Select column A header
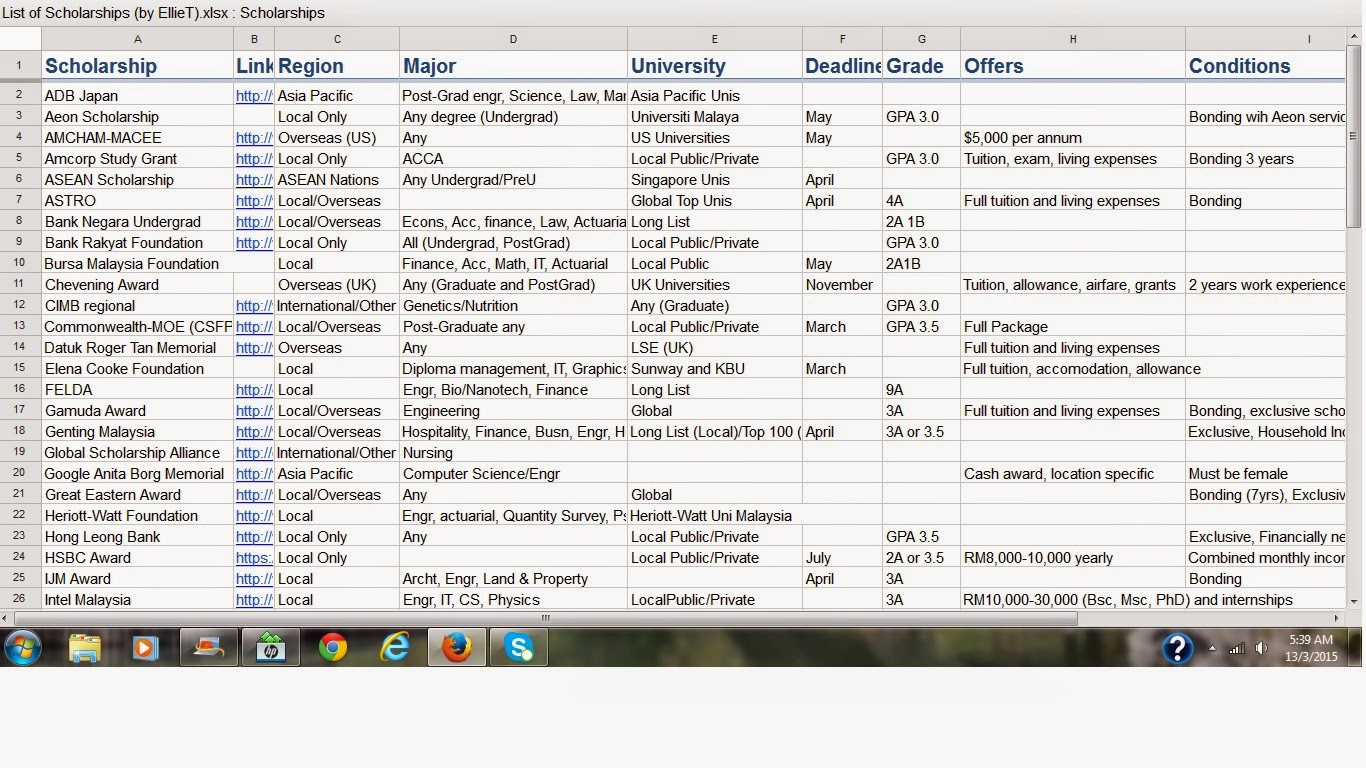The width and height of the screenshot is (1366, 768). 137,39
